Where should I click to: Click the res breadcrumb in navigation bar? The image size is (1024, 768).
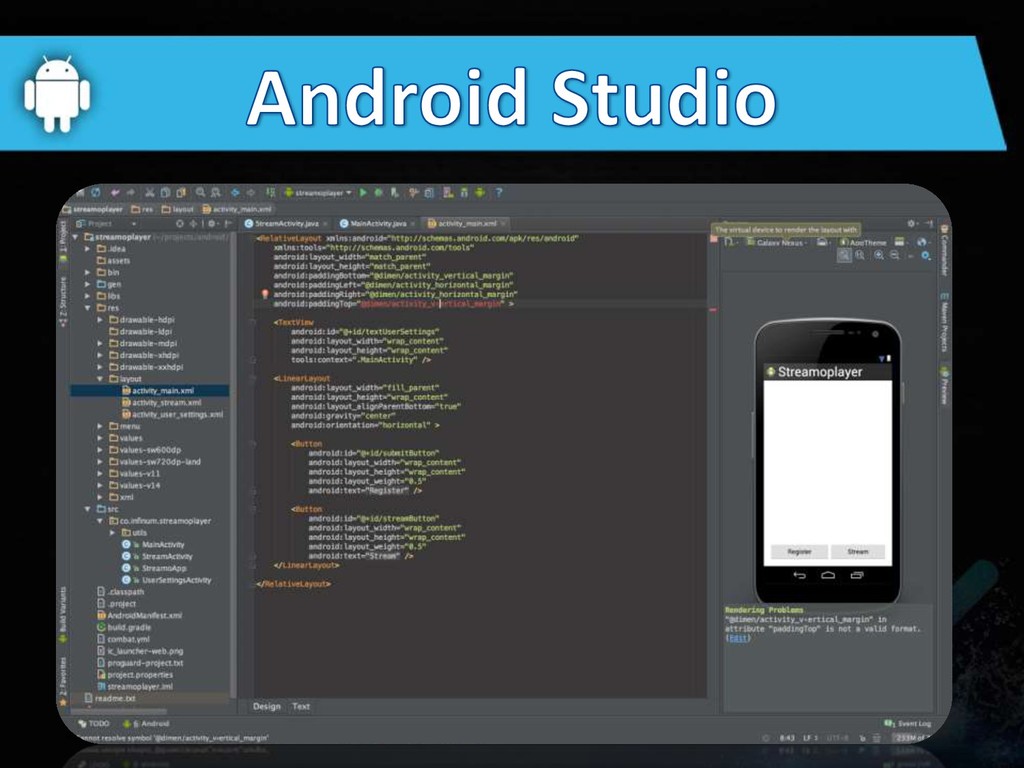pos(142,210)
